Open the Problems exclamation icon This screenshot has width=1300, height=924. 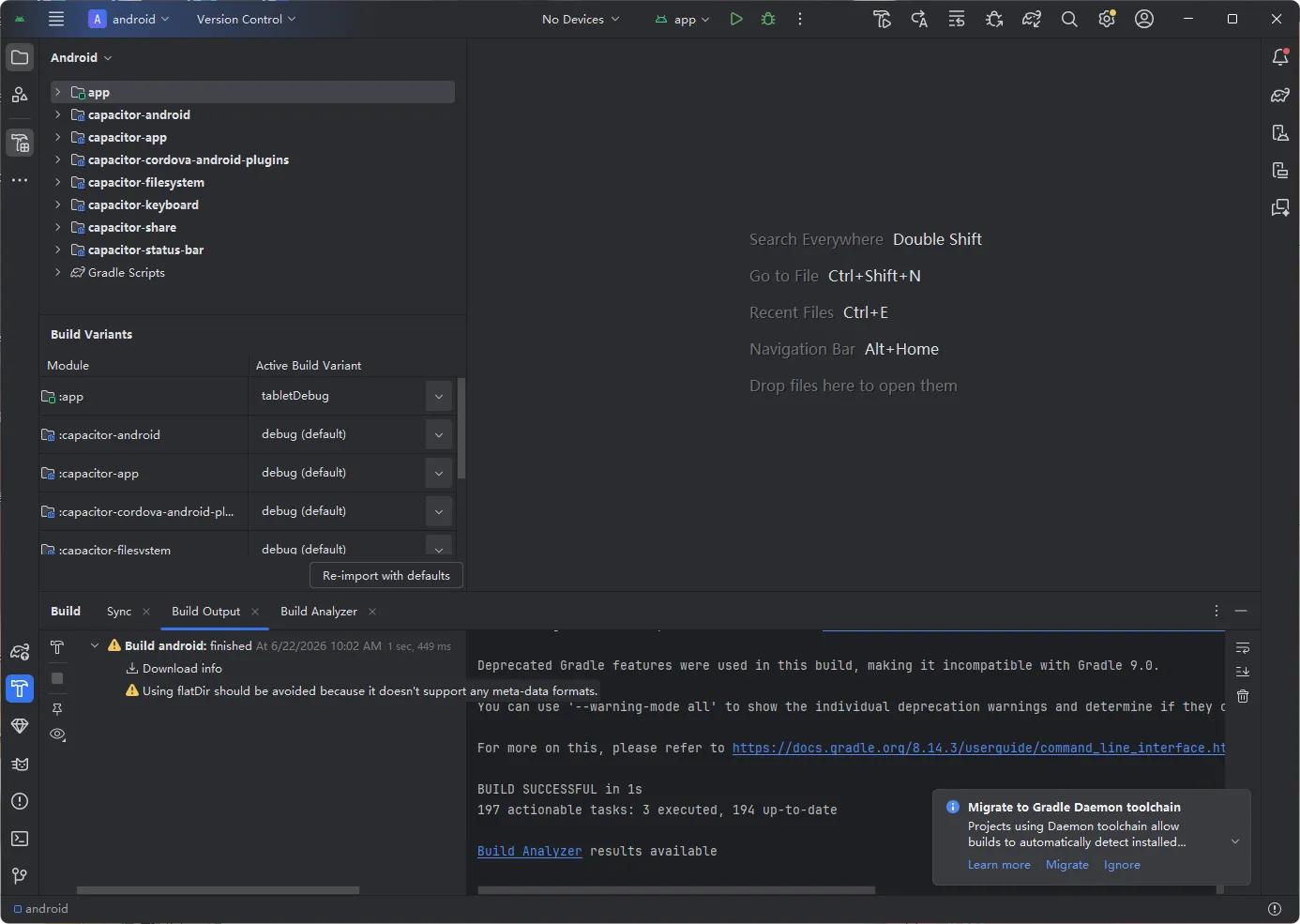click(x=20, y=801)
